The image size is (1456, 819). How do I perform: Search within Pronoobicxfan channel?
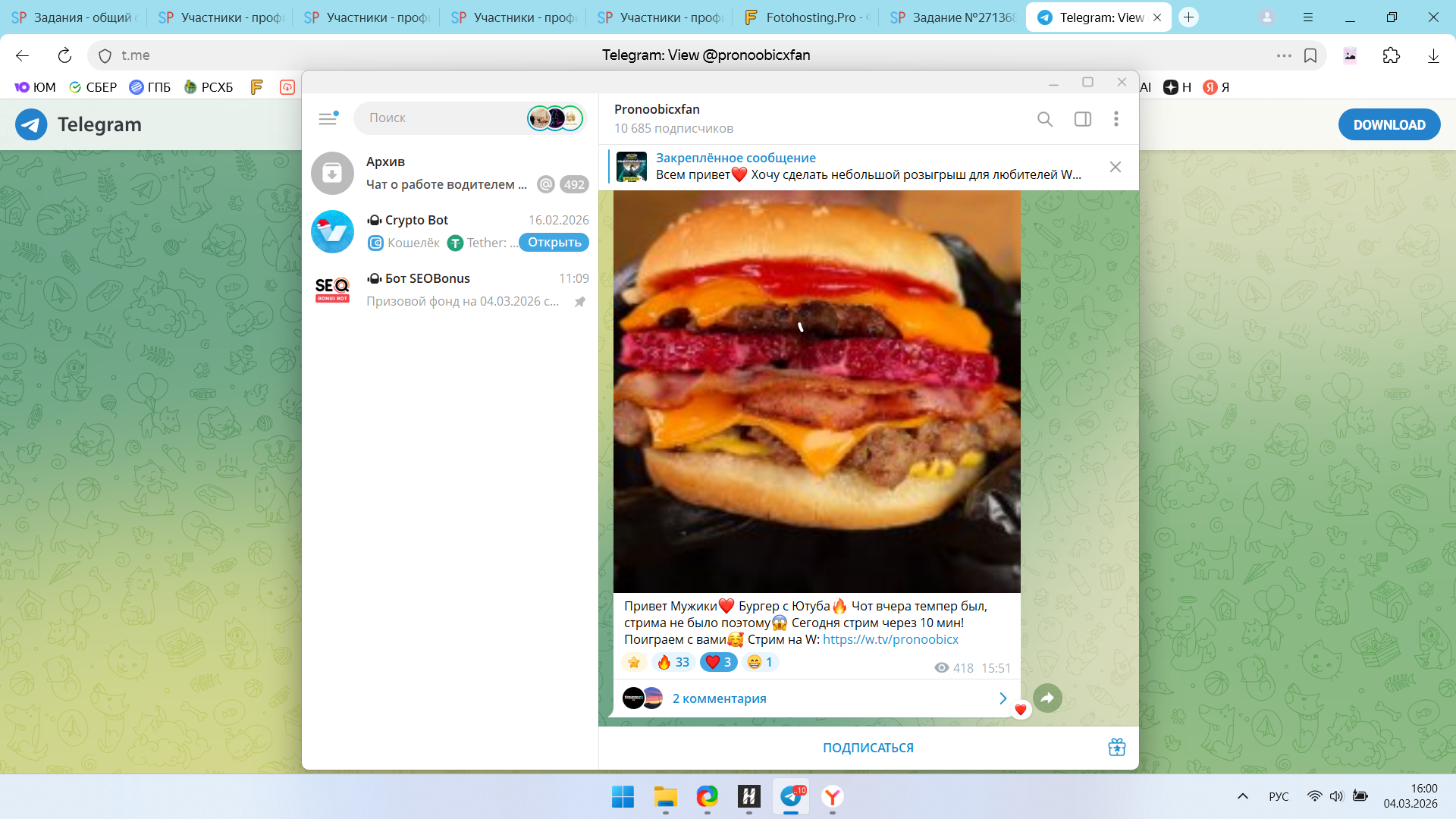1045,119
